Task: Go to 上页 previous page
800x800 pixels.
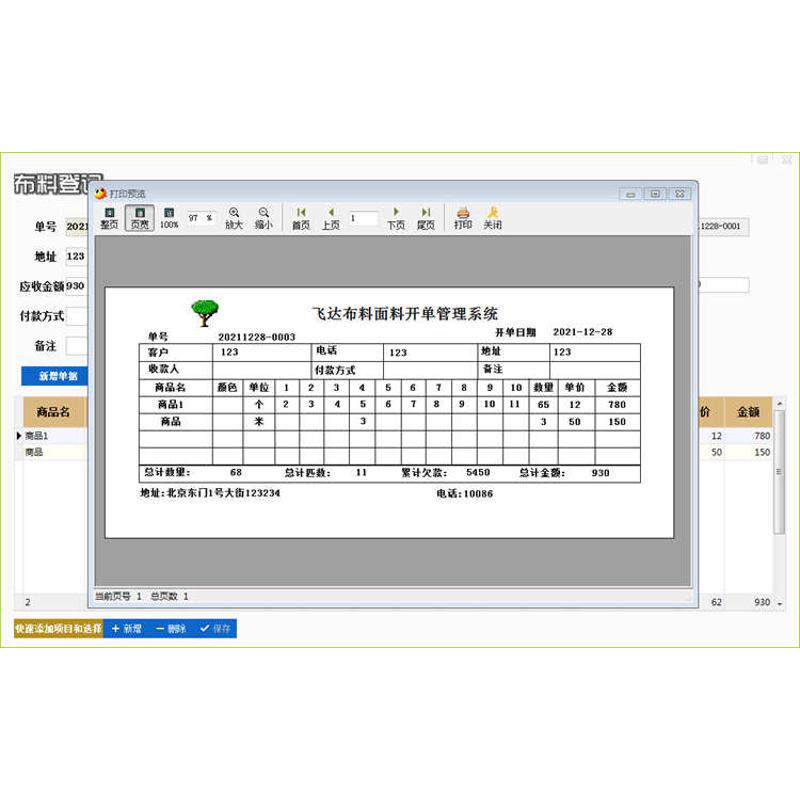Action: tap(331, 218)
